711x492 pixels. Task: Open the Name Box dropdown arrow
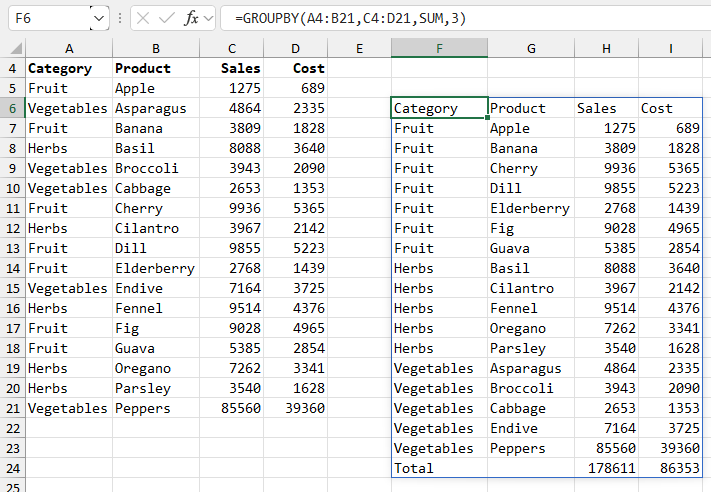(x=99, y=19)
